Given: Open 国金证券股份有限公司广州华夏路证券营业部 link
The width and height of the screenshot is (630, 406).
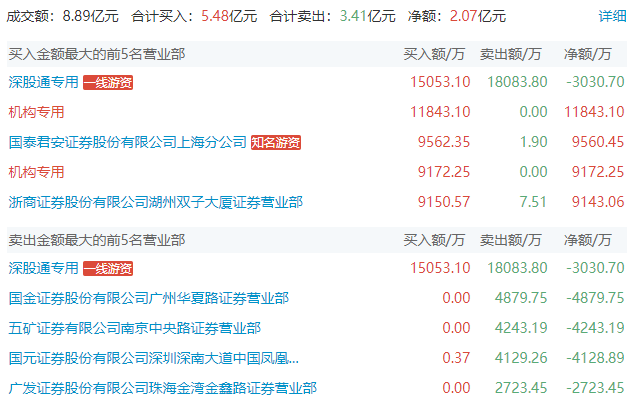Looking at the screenshot, I should click(149, 298).
